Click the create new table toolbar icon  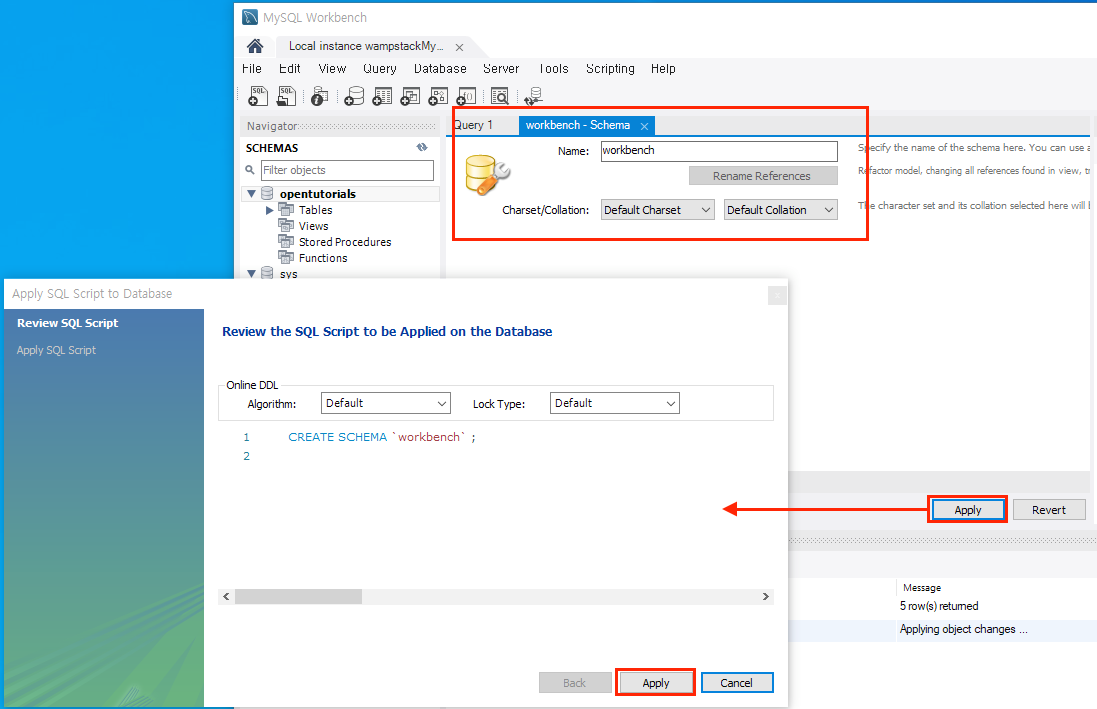tap(382, 96)
